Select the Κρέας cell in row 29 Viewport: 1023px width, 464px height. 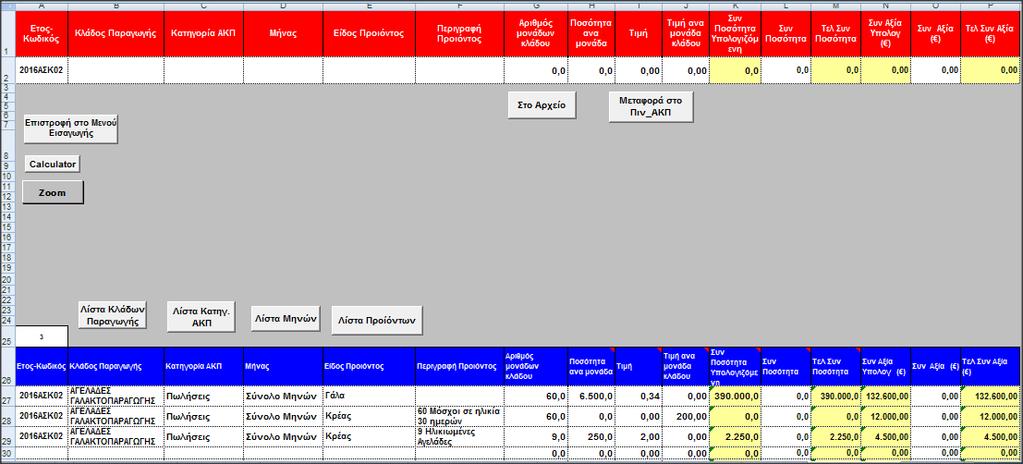pyautogui.click(x=369, y=437)
